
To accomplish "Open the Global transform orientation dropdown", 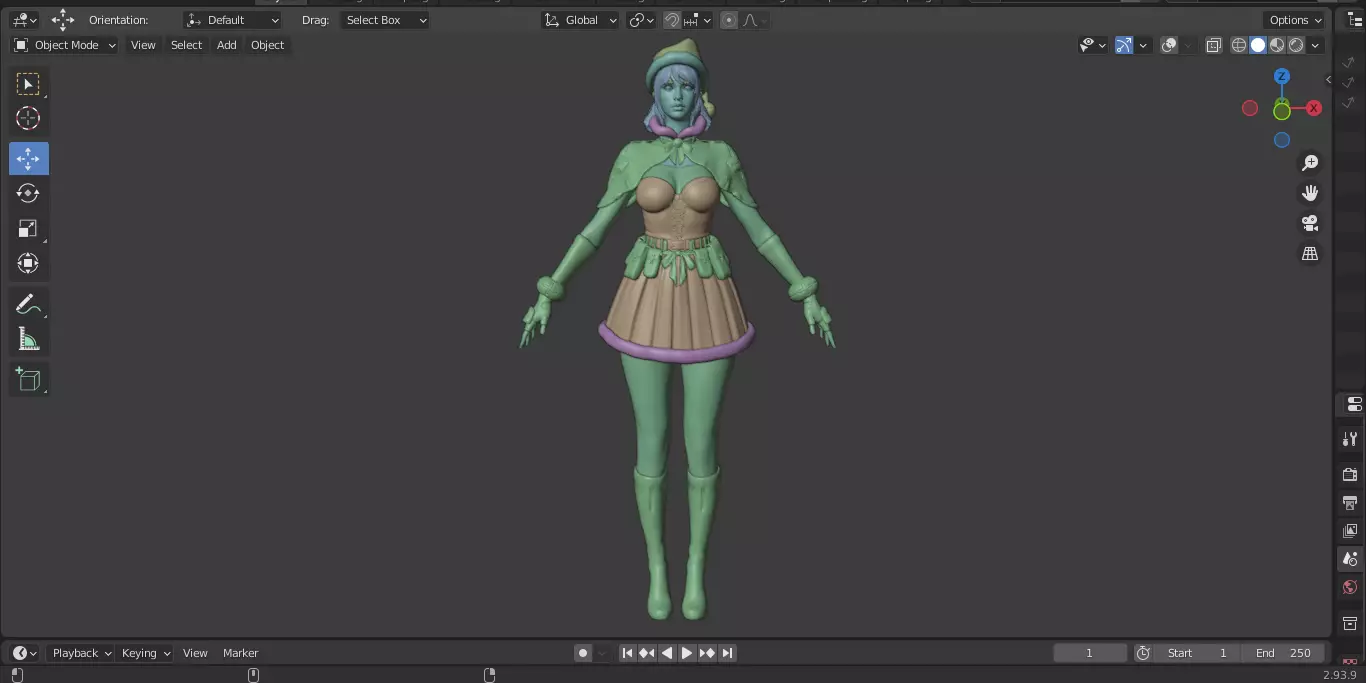I will pyautogui.click(x=580, y=20).
